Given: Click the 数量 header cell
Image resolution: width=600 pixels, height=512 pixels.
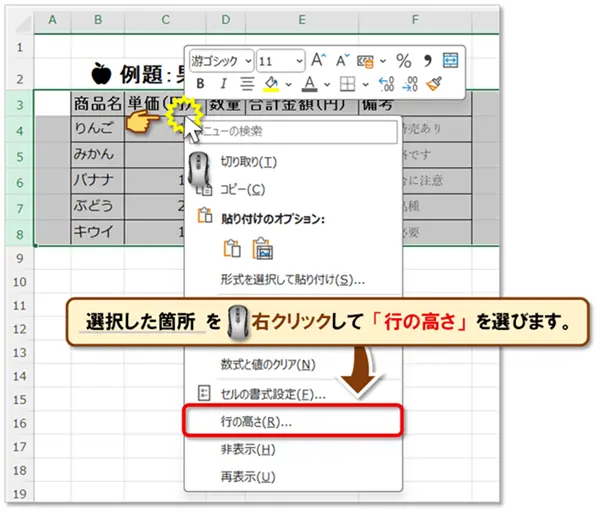Looking at the screenshot, I should (x=226, y=106).
